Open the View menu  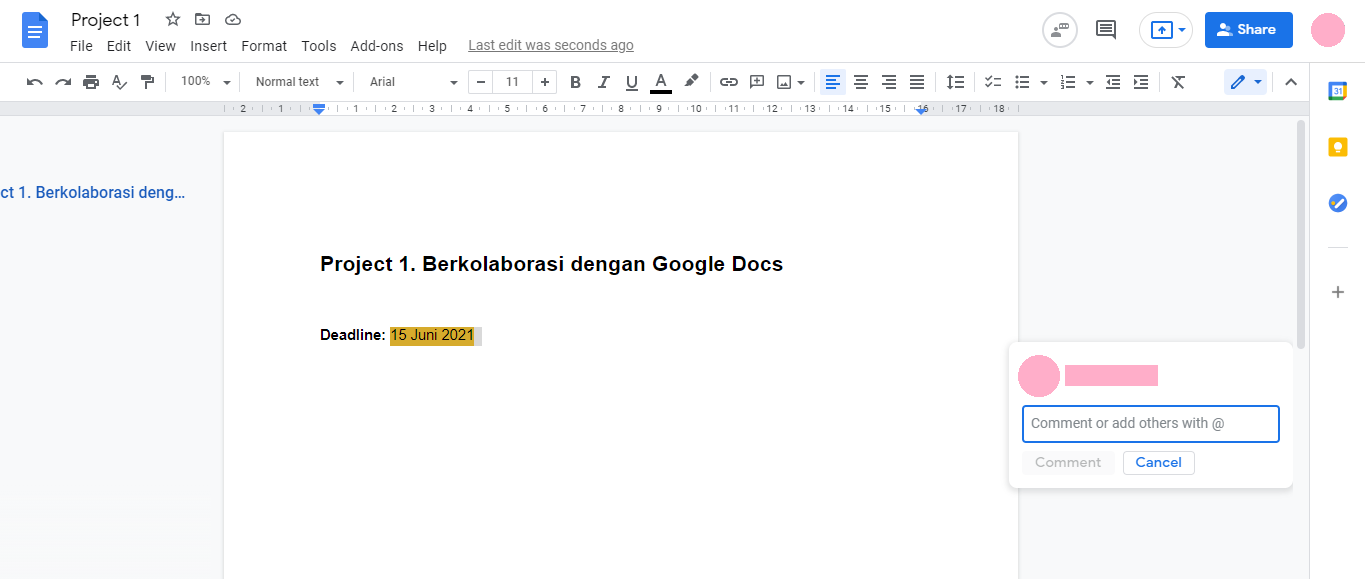[160, 46]
